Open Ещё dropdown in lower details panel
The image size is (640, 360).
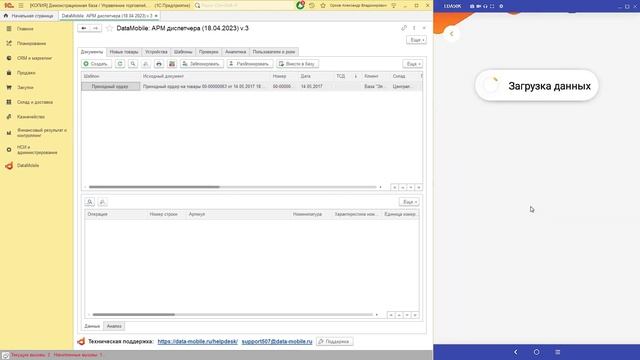(x=409, y=202)
